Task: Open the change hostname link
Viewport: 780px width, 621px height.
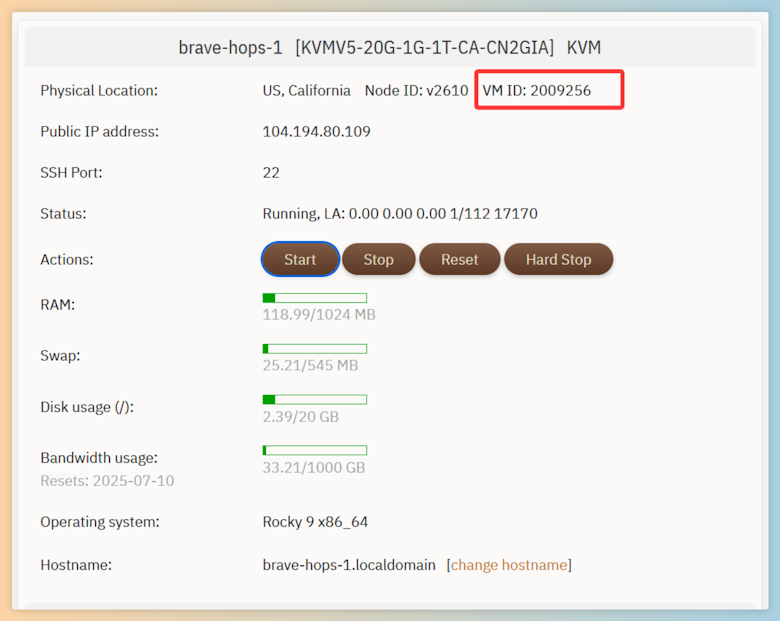Action: 509,565
